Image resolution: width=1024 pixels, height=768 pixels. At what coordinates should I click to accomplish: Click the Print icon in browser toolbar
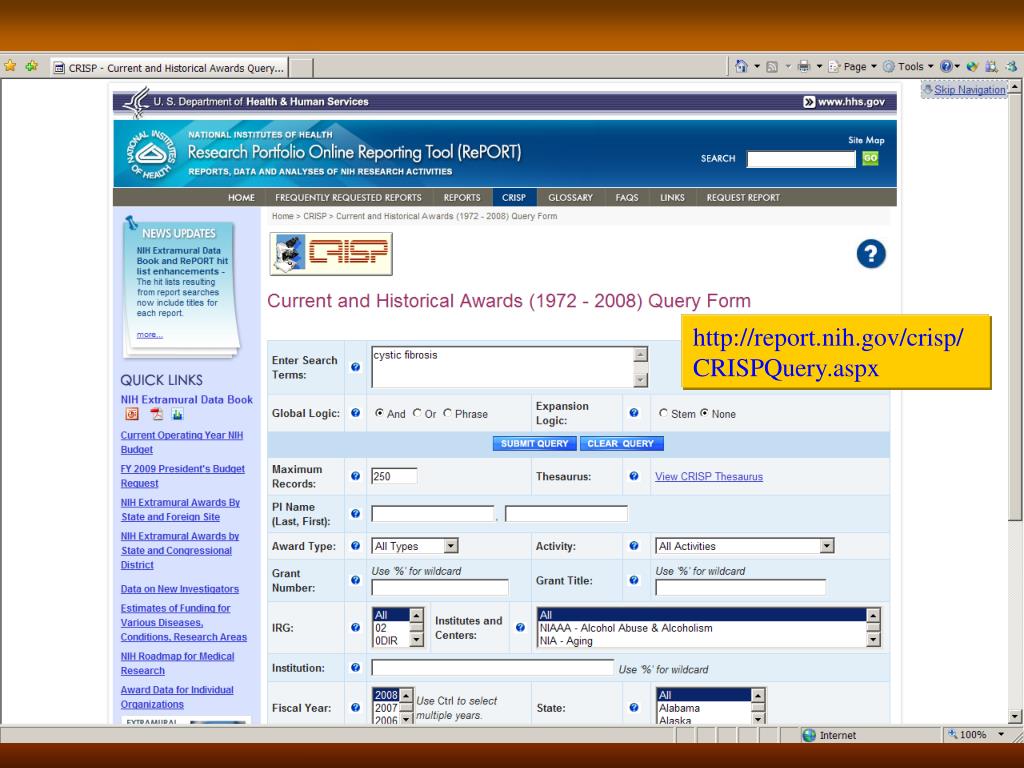coord(804,67)
